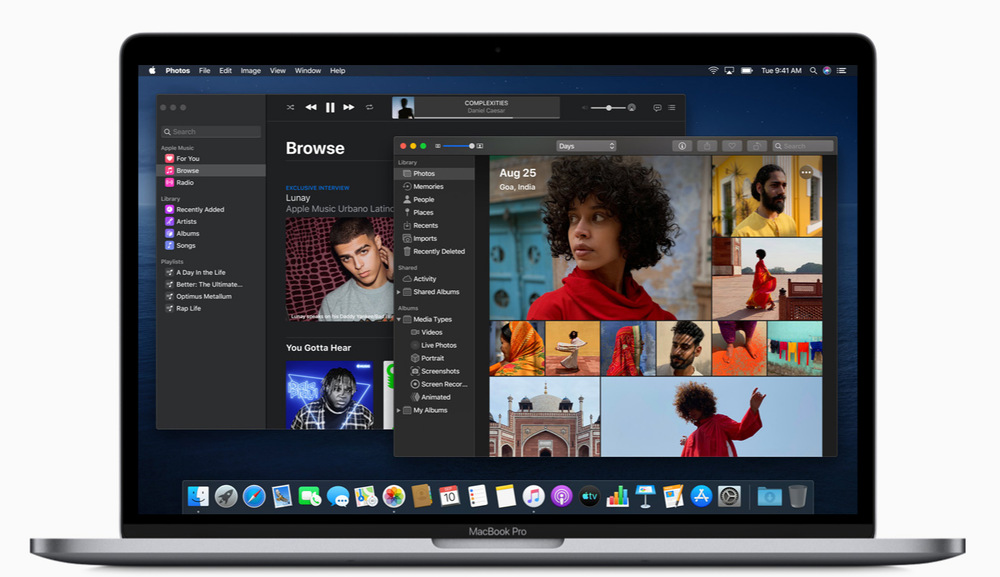1000x577 pixels.
Task: Select Browse in Music sidebar
Action: click(x=211, y=170)
